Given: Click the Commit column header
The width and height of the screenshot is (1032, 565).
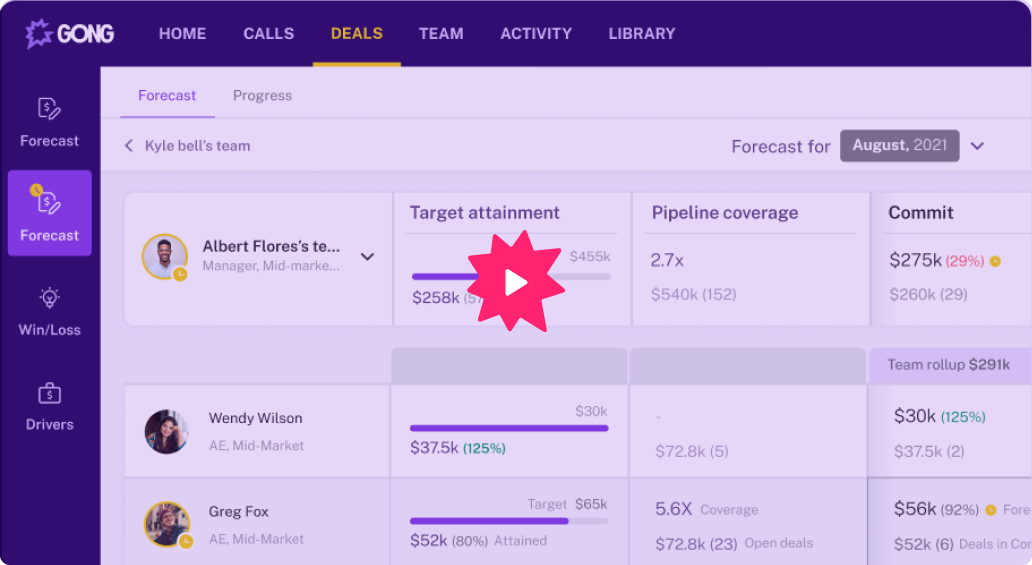Looking at the screenshot, I should [921, 213].
